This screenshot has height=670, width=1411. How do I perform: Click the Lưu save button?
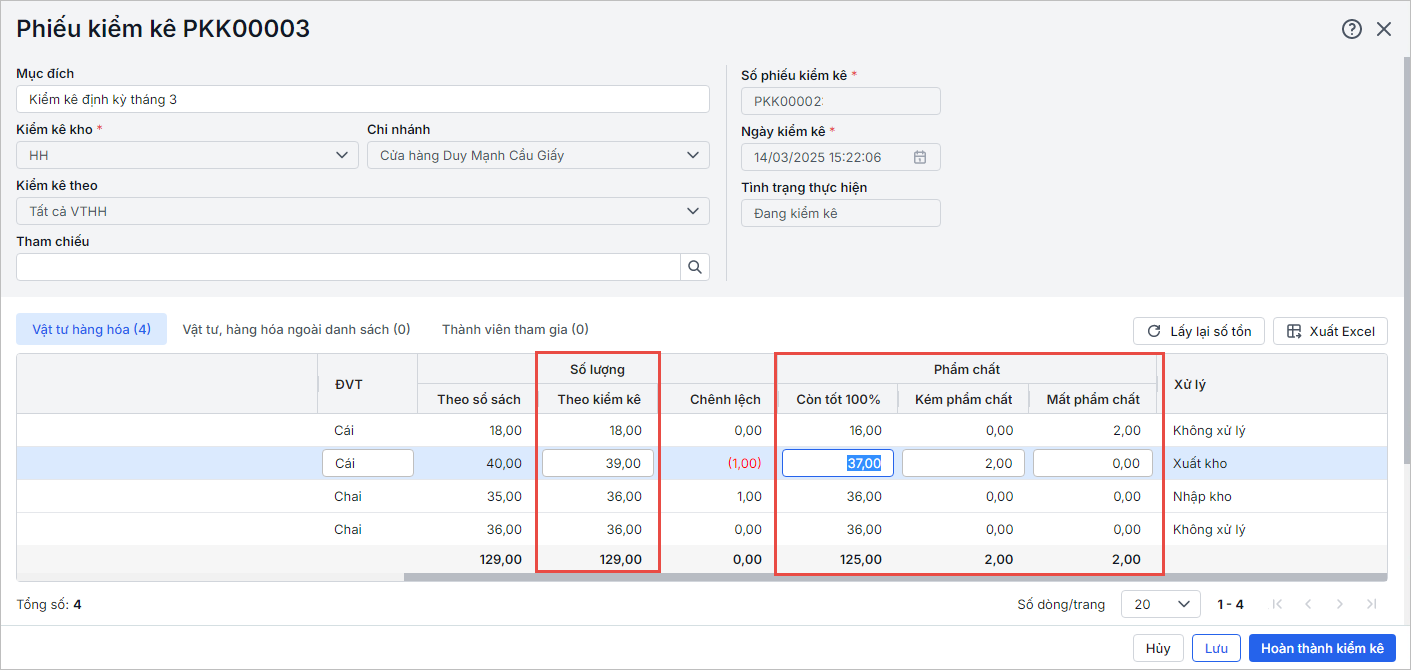click(x=1216, y=648)
